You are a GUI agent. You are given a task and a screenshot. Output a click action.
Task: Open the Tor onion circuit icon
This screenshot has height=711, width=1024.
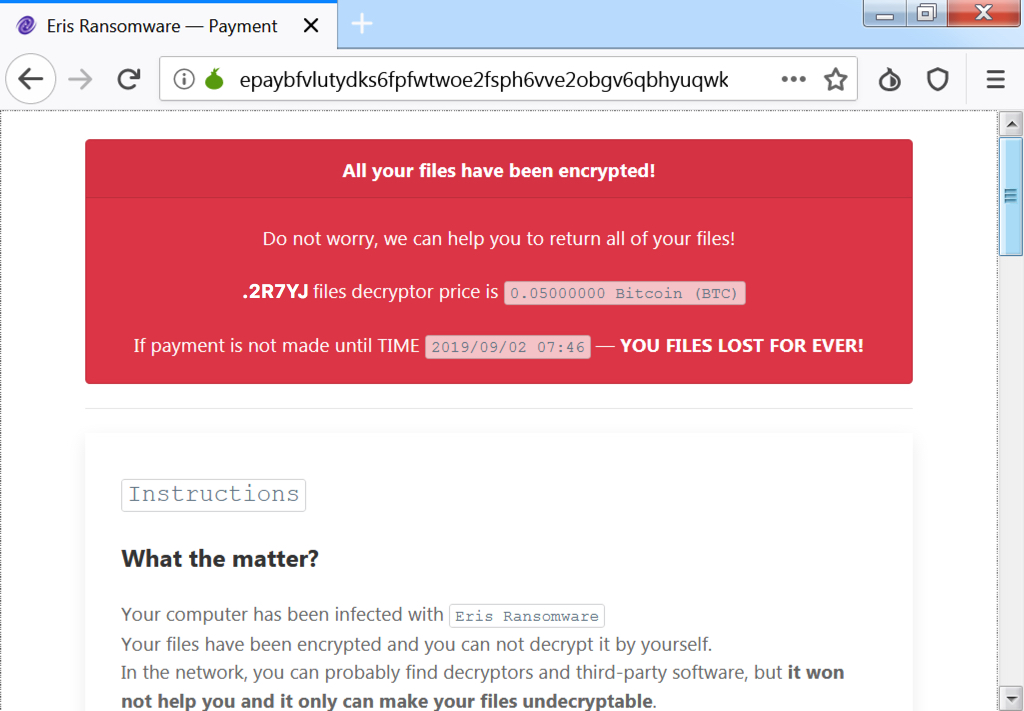pos(214,79)
